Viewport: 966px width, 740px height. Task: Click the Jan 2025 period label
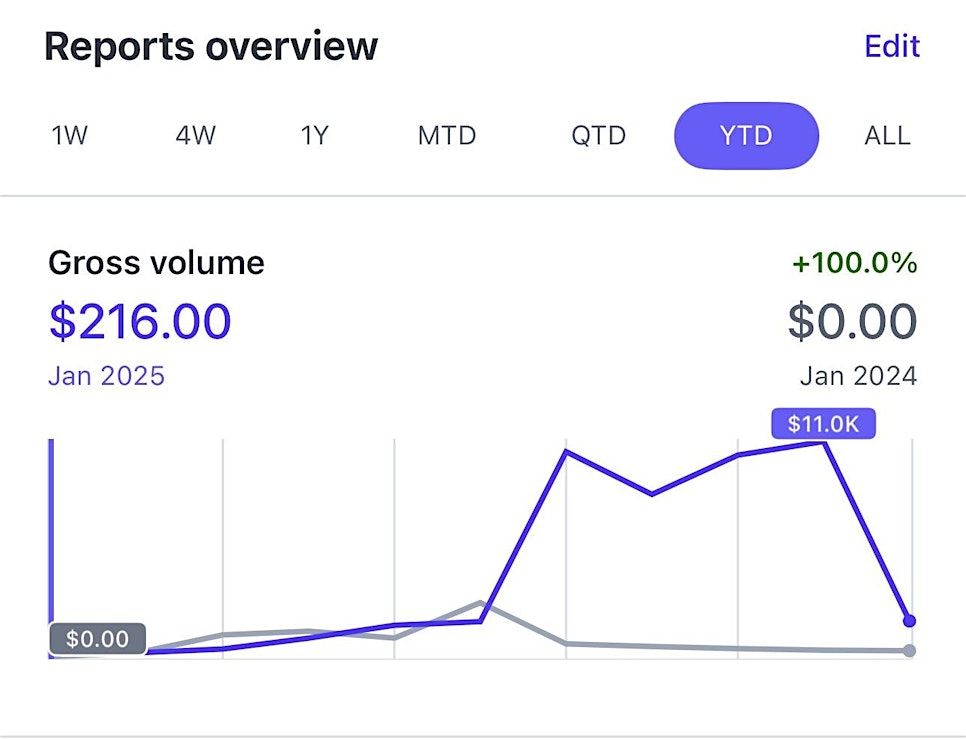[106, 376]
